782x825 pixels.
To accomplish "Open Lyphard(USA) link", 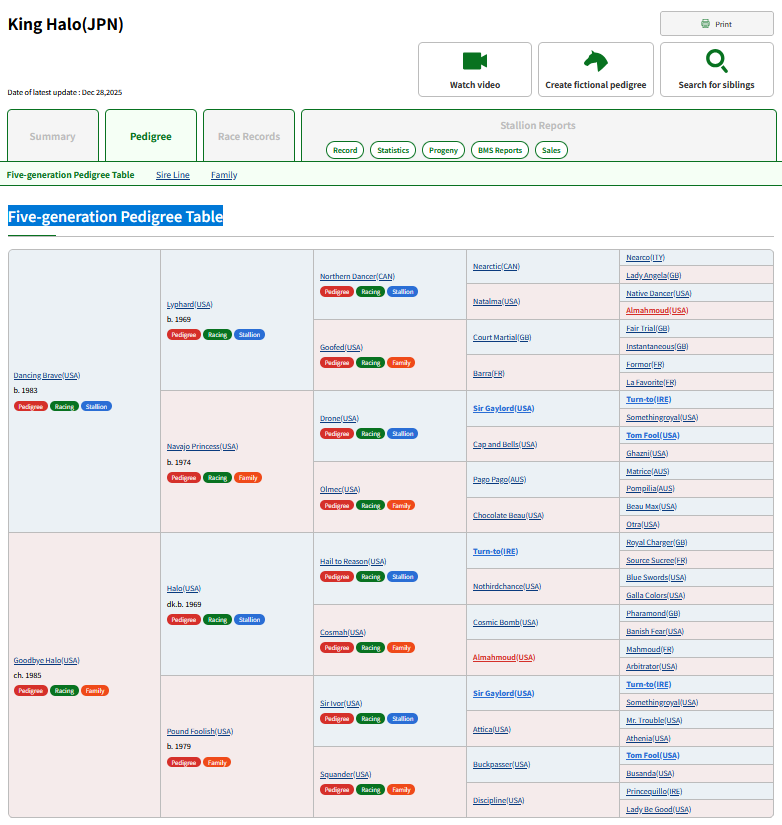I will [x=189, y=304].
